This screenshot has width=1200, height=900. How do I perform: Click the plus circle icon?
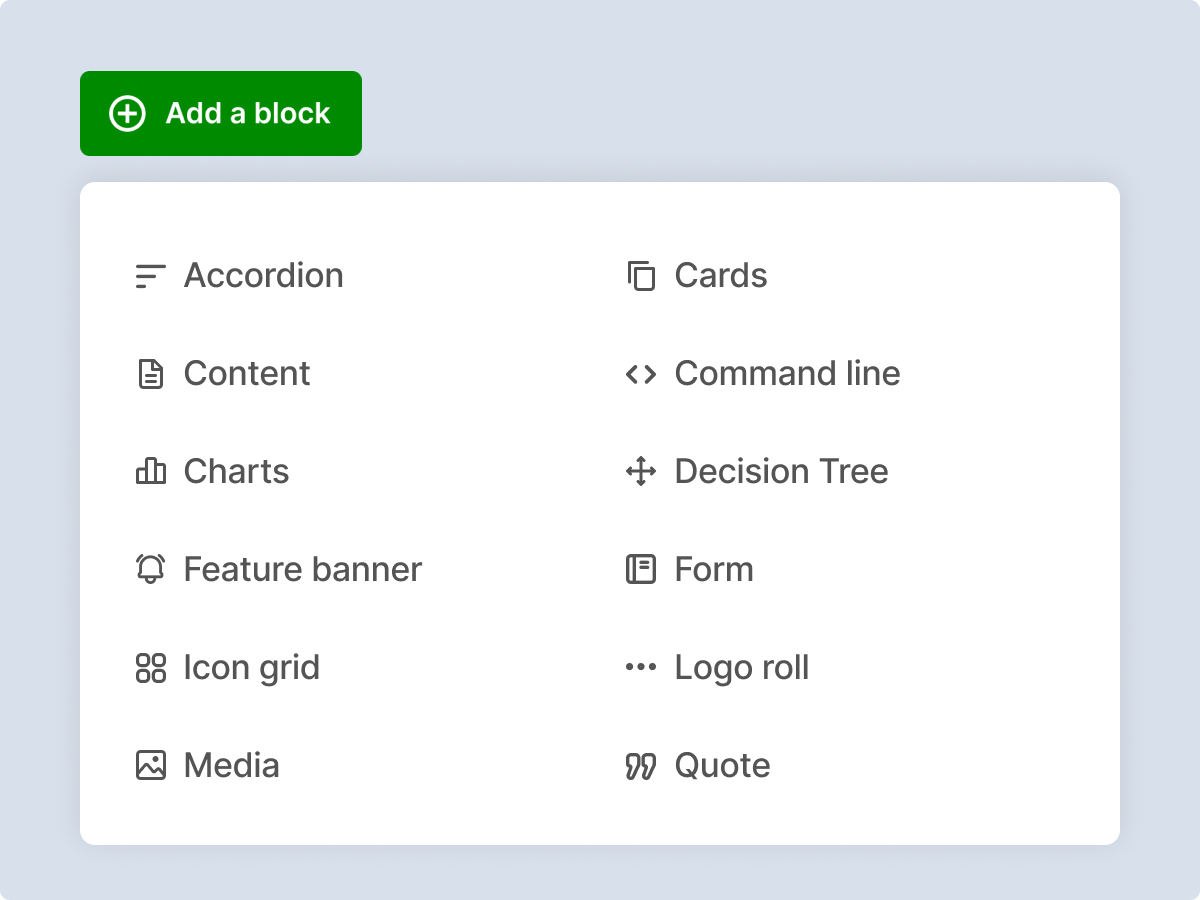[x=127, y=114]
